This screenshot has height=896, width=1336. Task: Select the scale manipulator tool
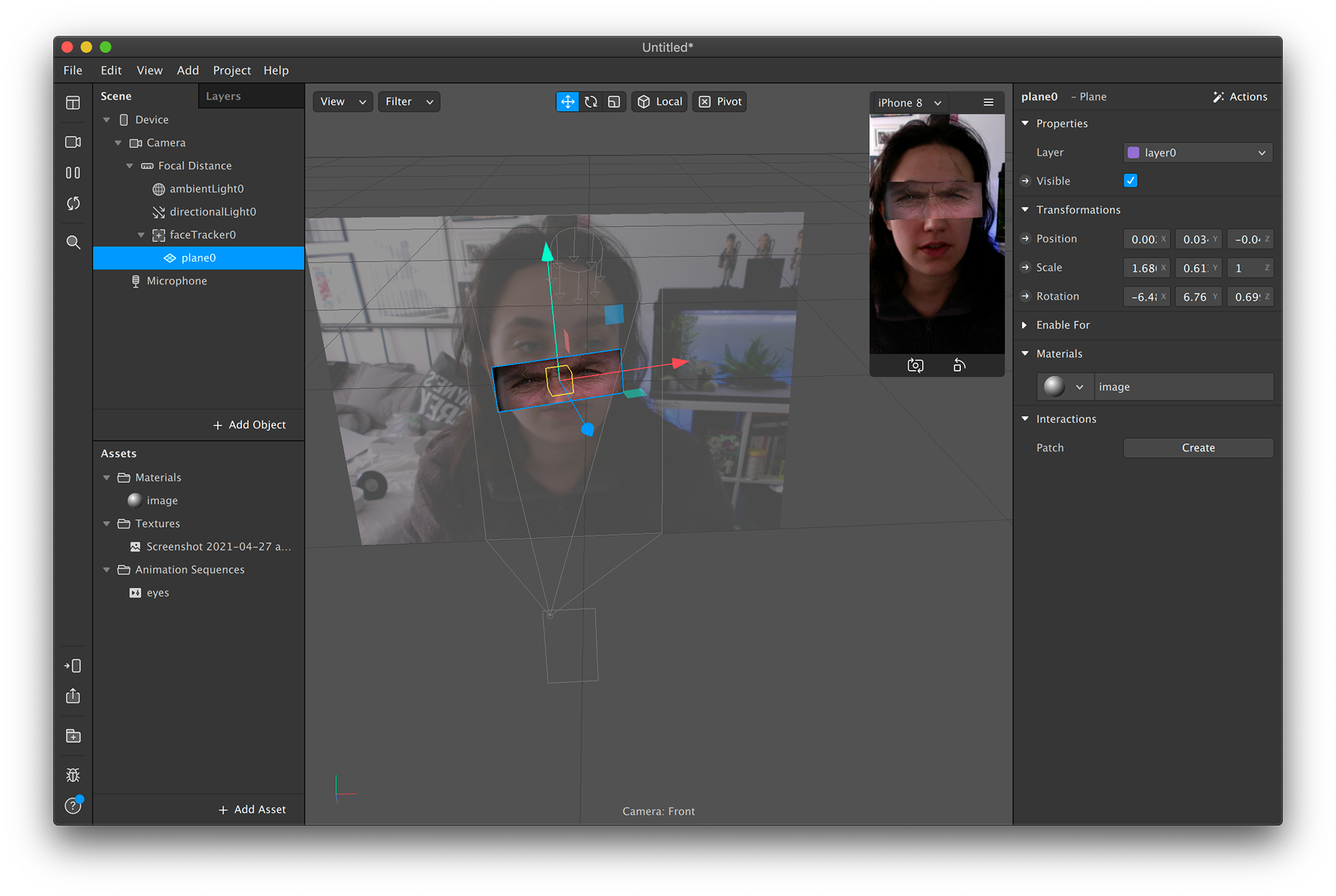tap(614, 102)
